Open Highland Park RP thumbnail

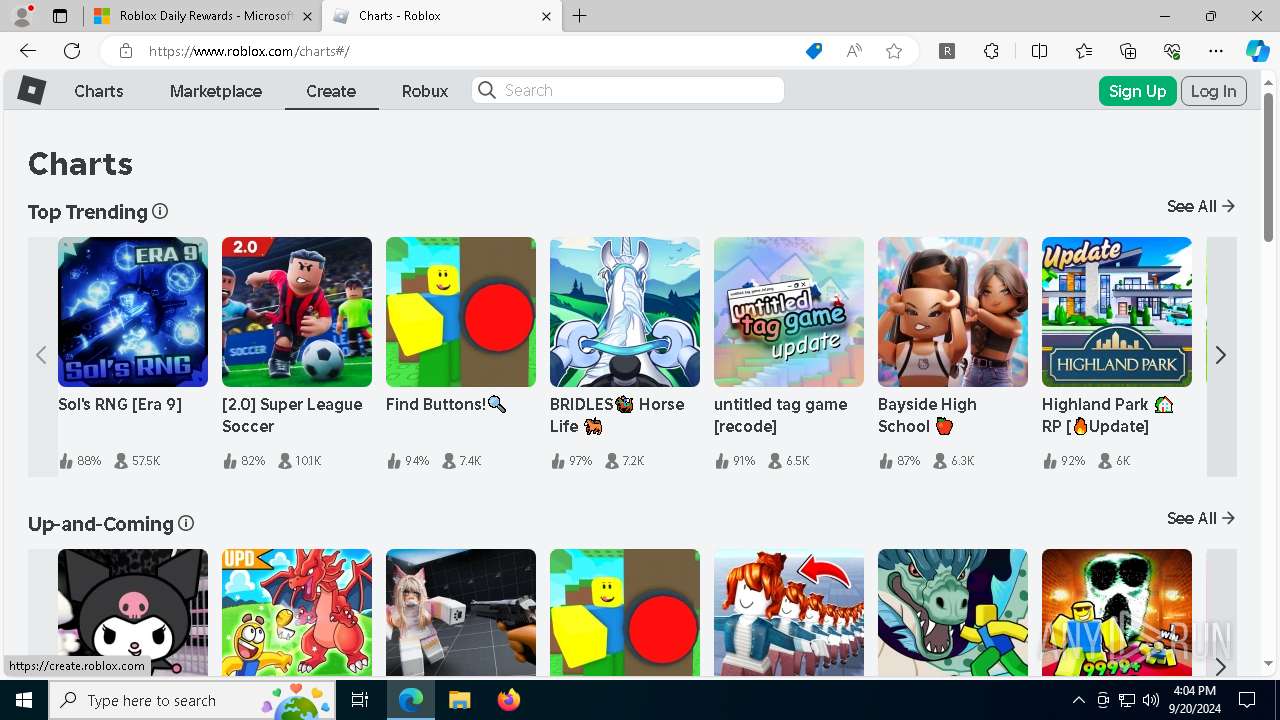tap(1117, 312)
